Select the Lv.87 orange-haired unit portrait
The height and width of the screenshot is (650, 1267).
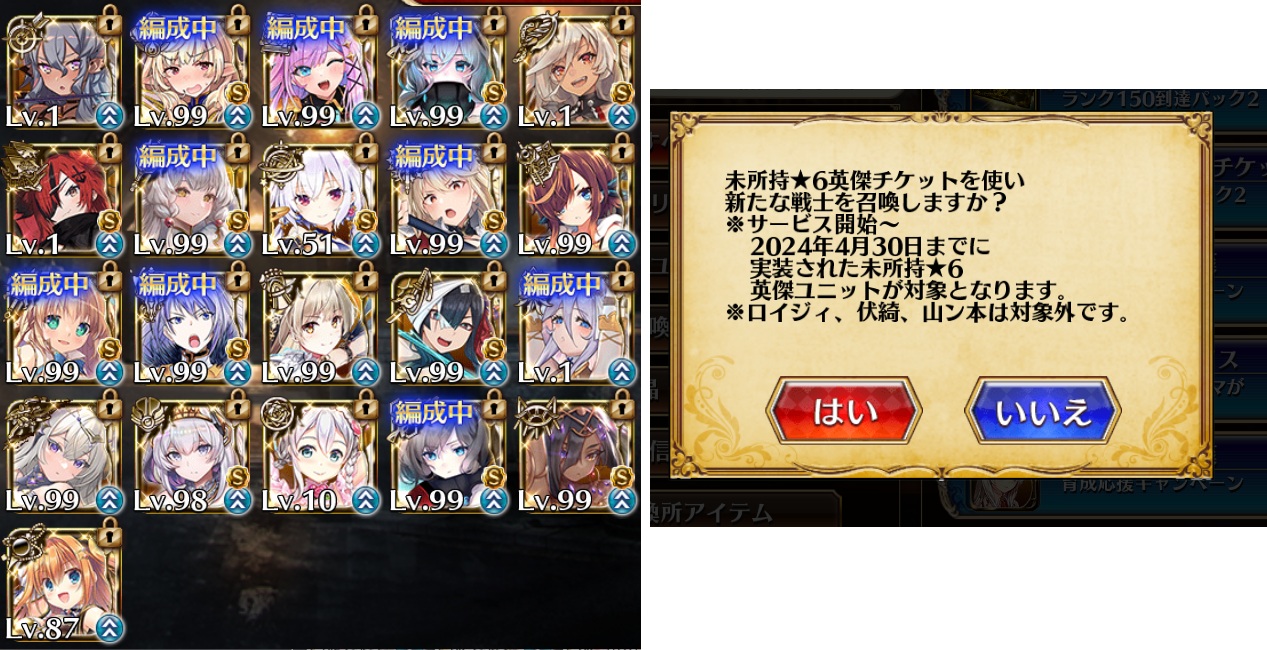tap(62, 582)
